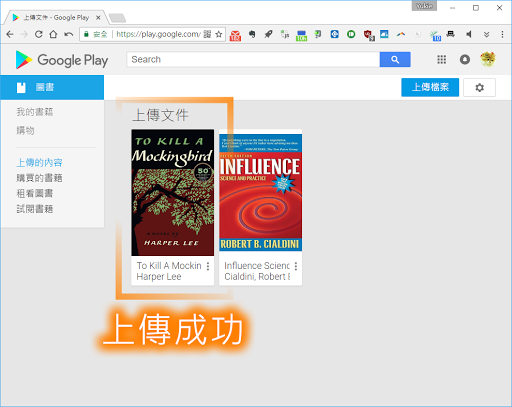Viewport: 512px width, 407px height.
Task: Select the 圖書 Books tab
Action: click(52, 87)
